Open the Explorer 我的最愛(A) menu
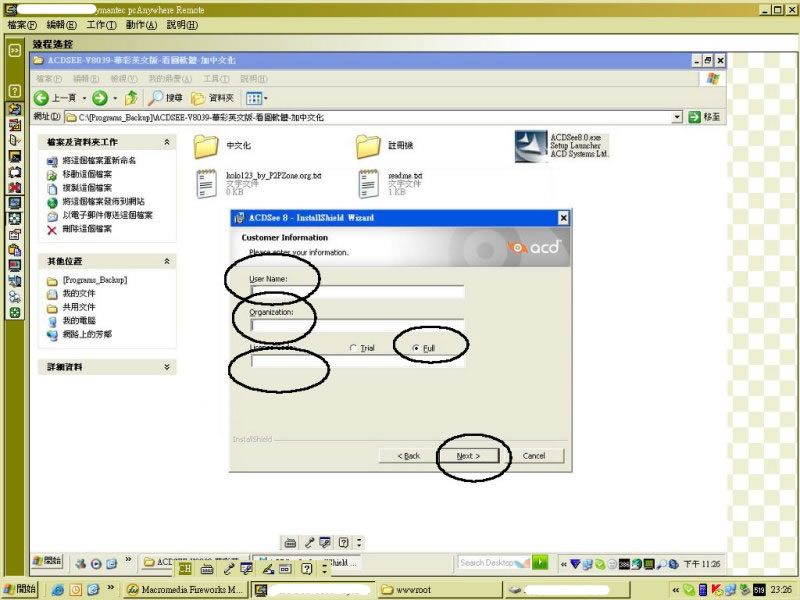Screen dimensions: 800x600 point(170,79)
